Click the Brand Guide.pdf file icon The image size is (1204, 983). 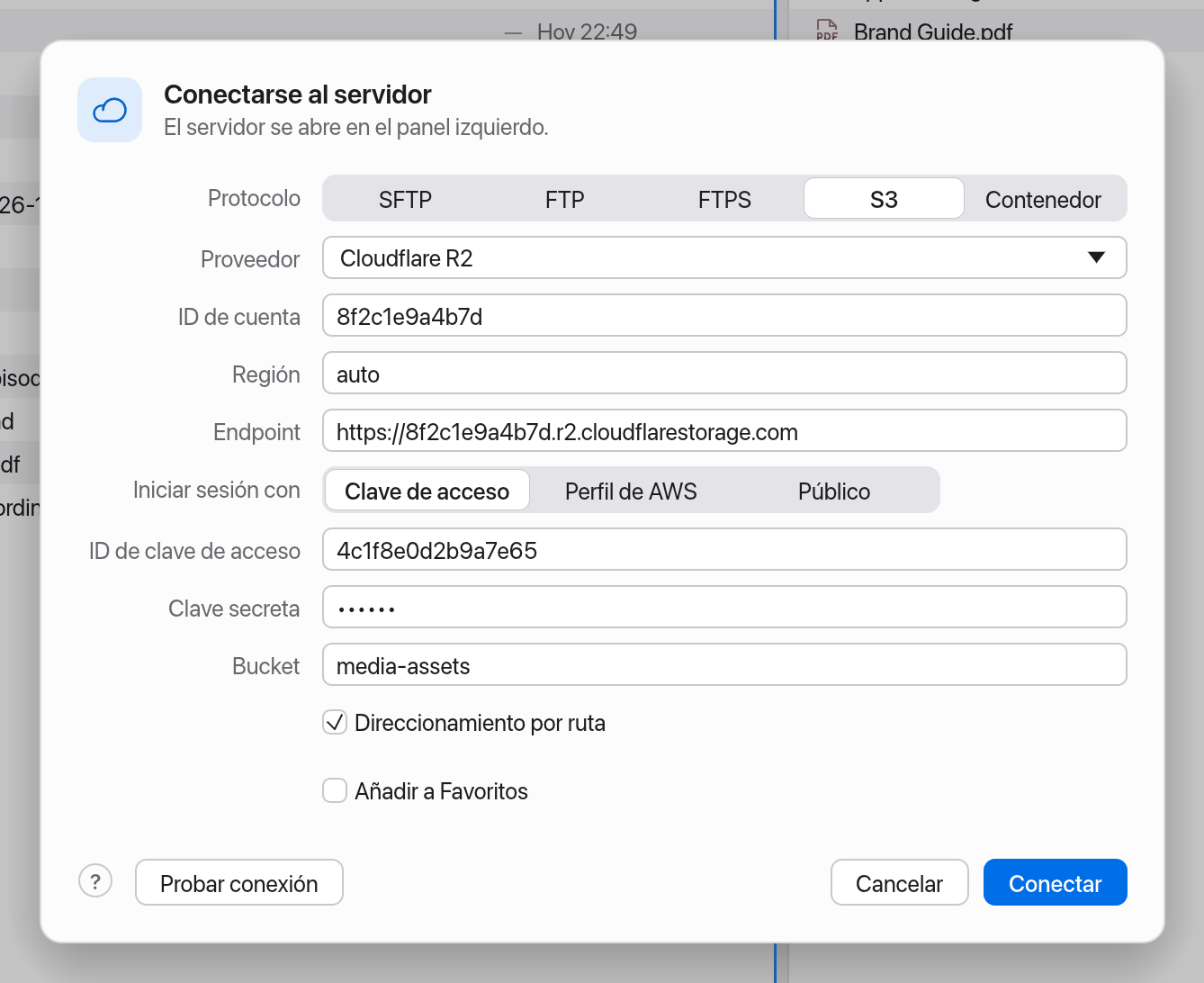pos(827,31)
